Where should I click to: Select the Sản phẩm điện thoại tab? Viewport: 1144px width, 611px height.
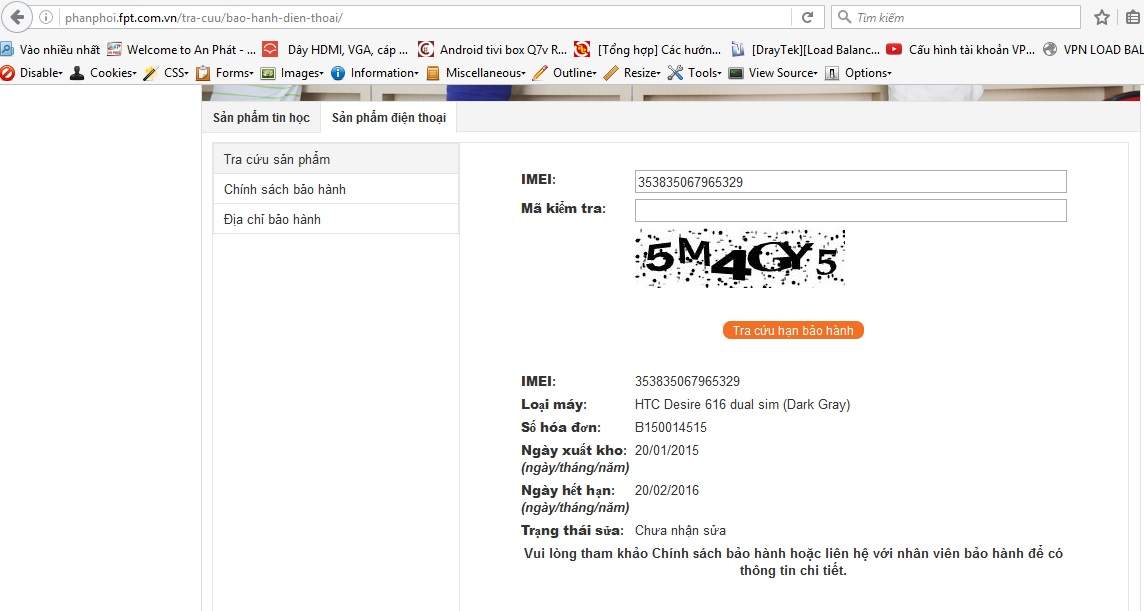point(389,118)
